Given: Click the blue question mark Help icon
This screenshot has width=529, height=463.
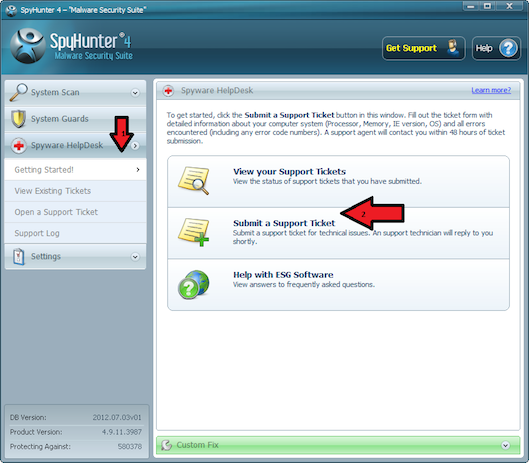Looking at the screenshot, I should click(508, 48).
